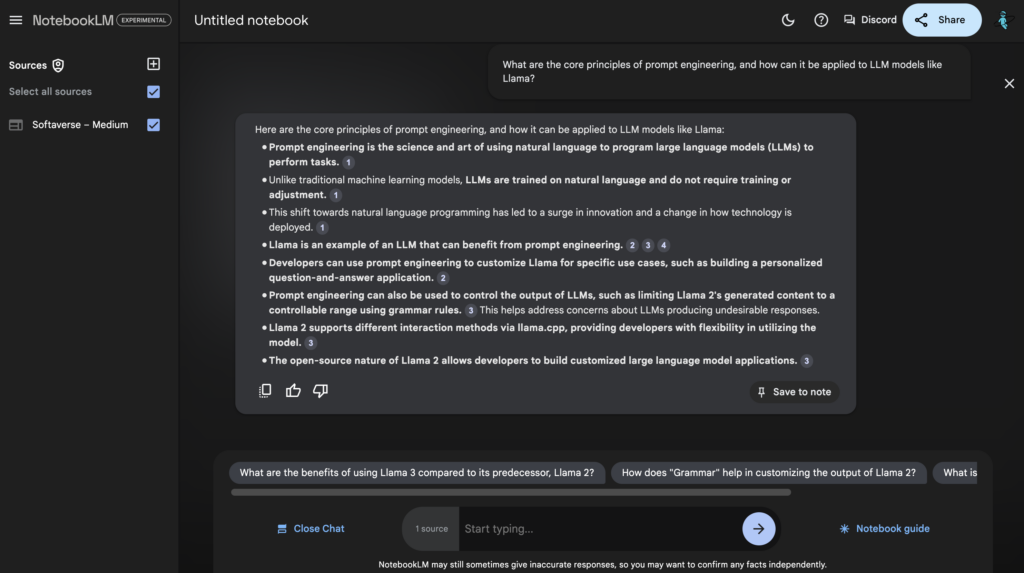Screen dimensions: 1024x573
Task: Toggle the Select all sources checkbox
Action: (153, 92)
